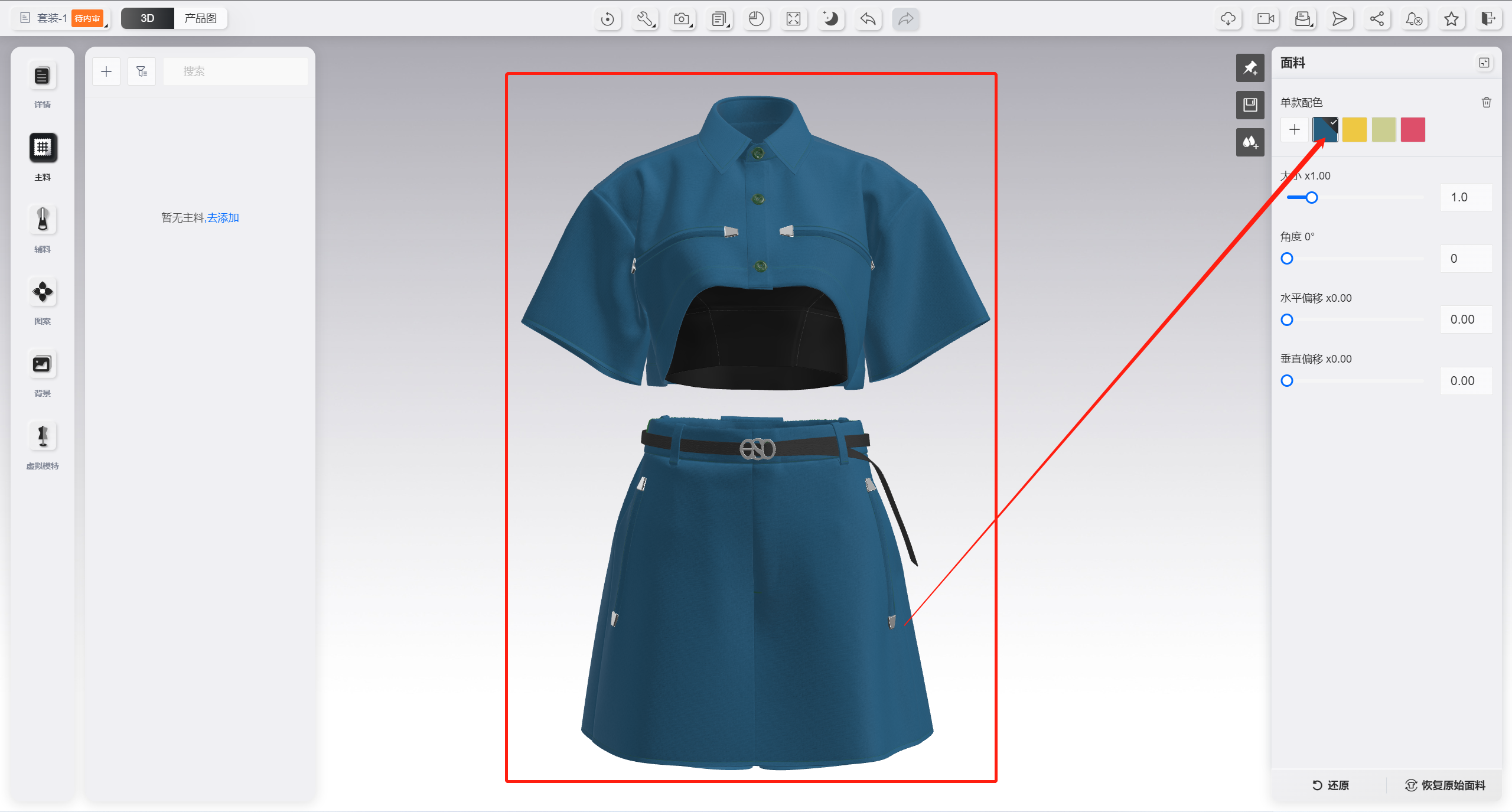The width and height of the screenshot is (1512, 812).
Task: Select the 3D view tab
Action: click(x=147, y=18)
